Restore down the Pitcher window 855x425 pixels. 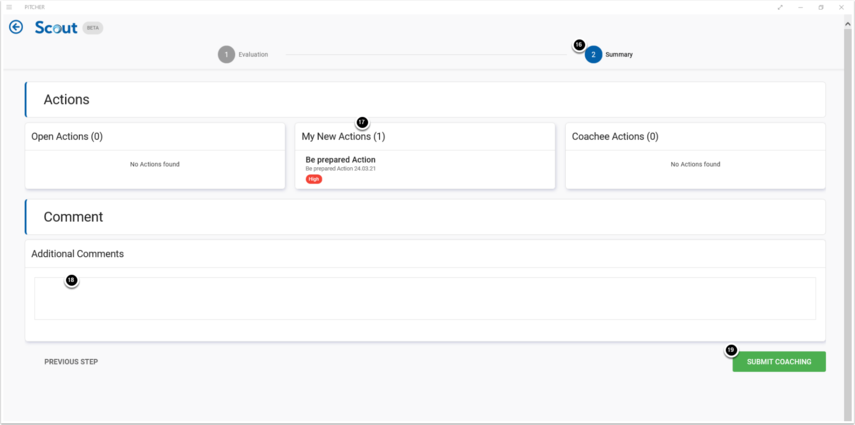(821, 7)
